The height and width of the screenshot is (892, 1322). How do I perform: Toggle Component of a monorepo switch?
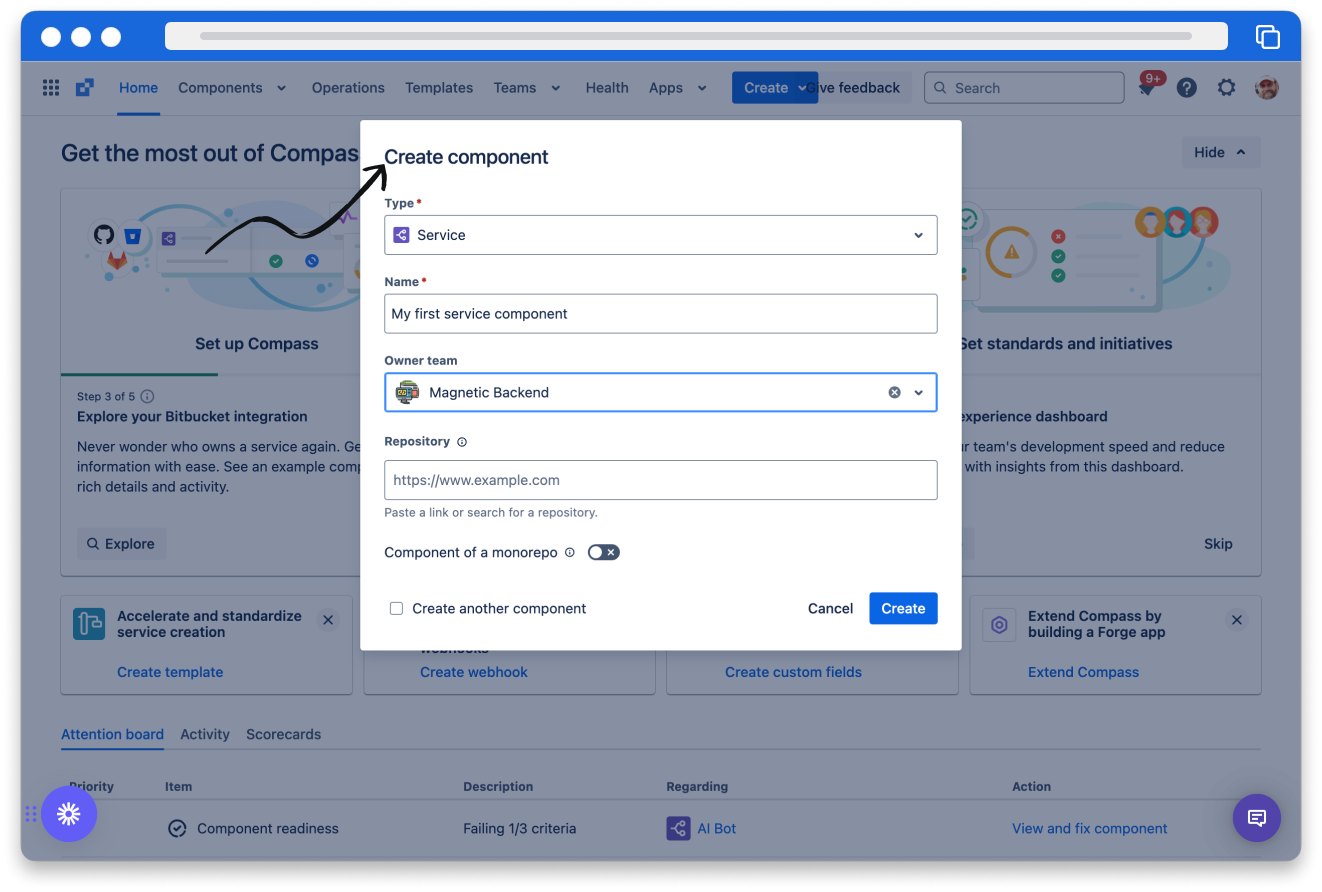coord(604,552)
